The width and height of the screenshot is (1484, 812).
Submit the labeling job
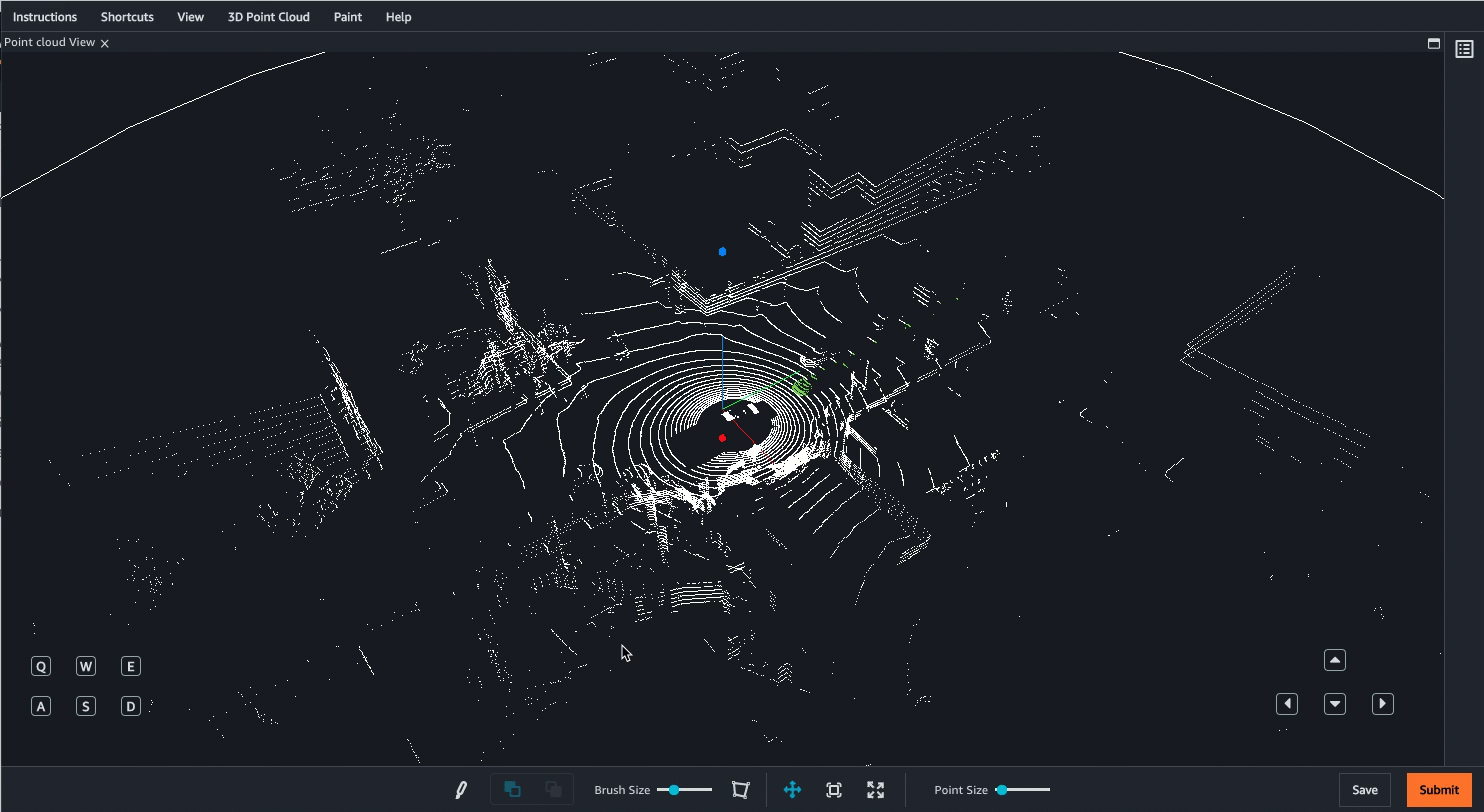(1438, 789)
